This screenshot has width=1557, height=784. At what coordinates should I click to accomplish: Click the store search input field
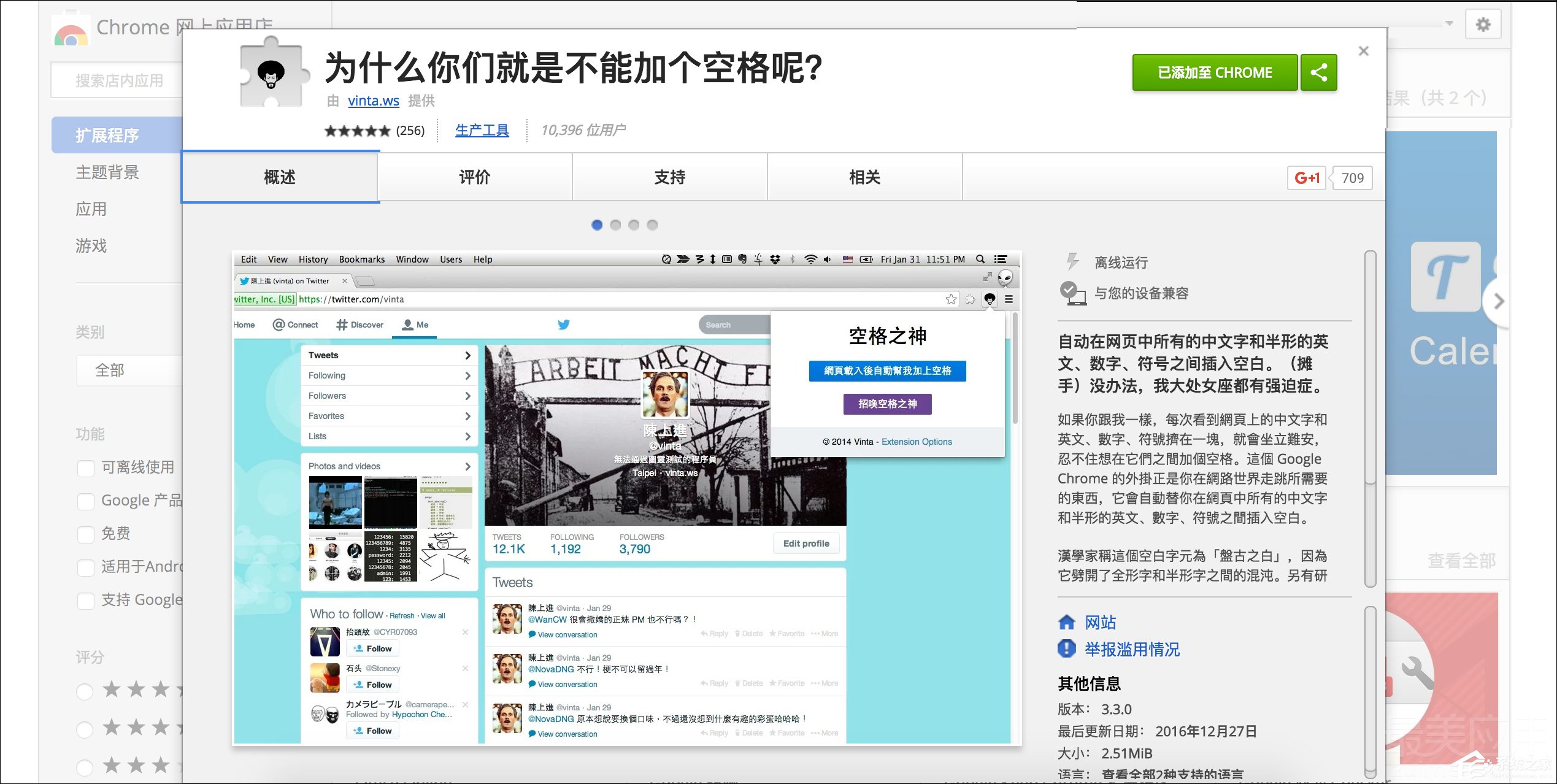(x=120, y=80)
